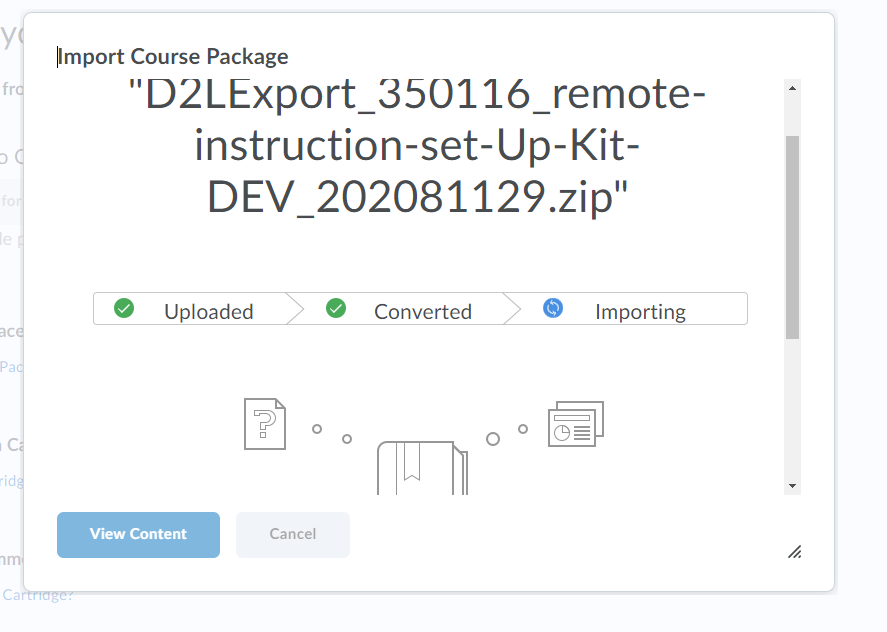Click the View Content button
Image resolution: width=887 pixels, height=632 pixels.
pyautogui.click(x=139, y=535)
